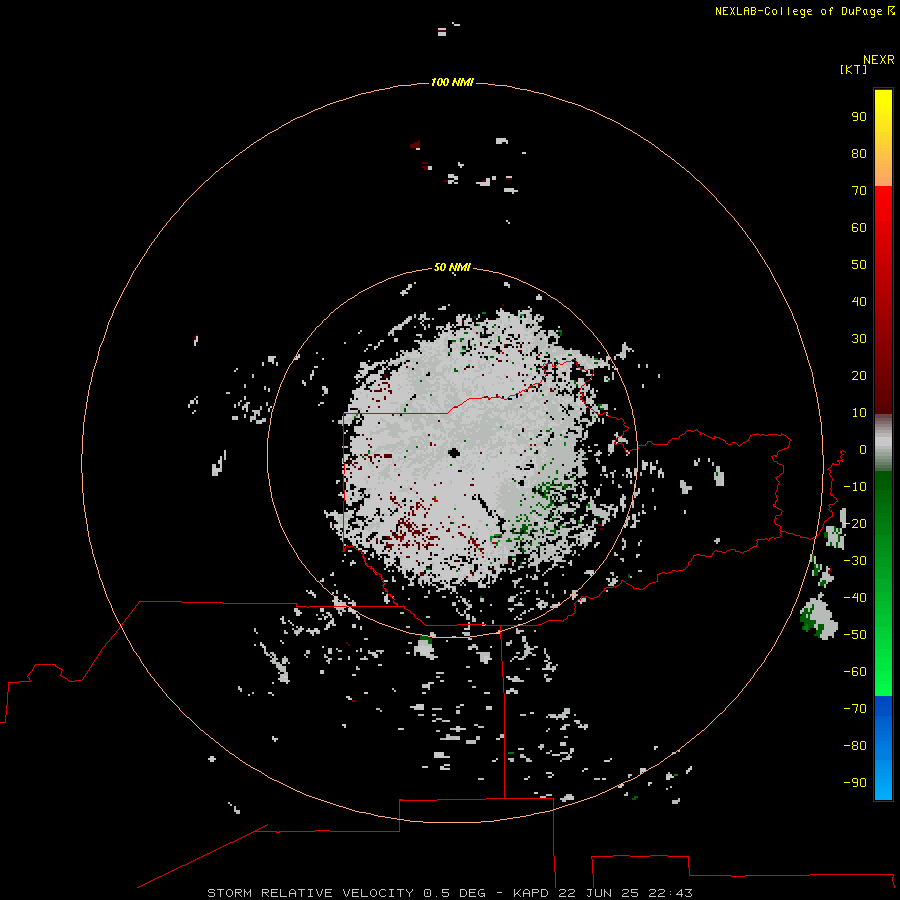Click the black radar site dot at center

(454, 453)
